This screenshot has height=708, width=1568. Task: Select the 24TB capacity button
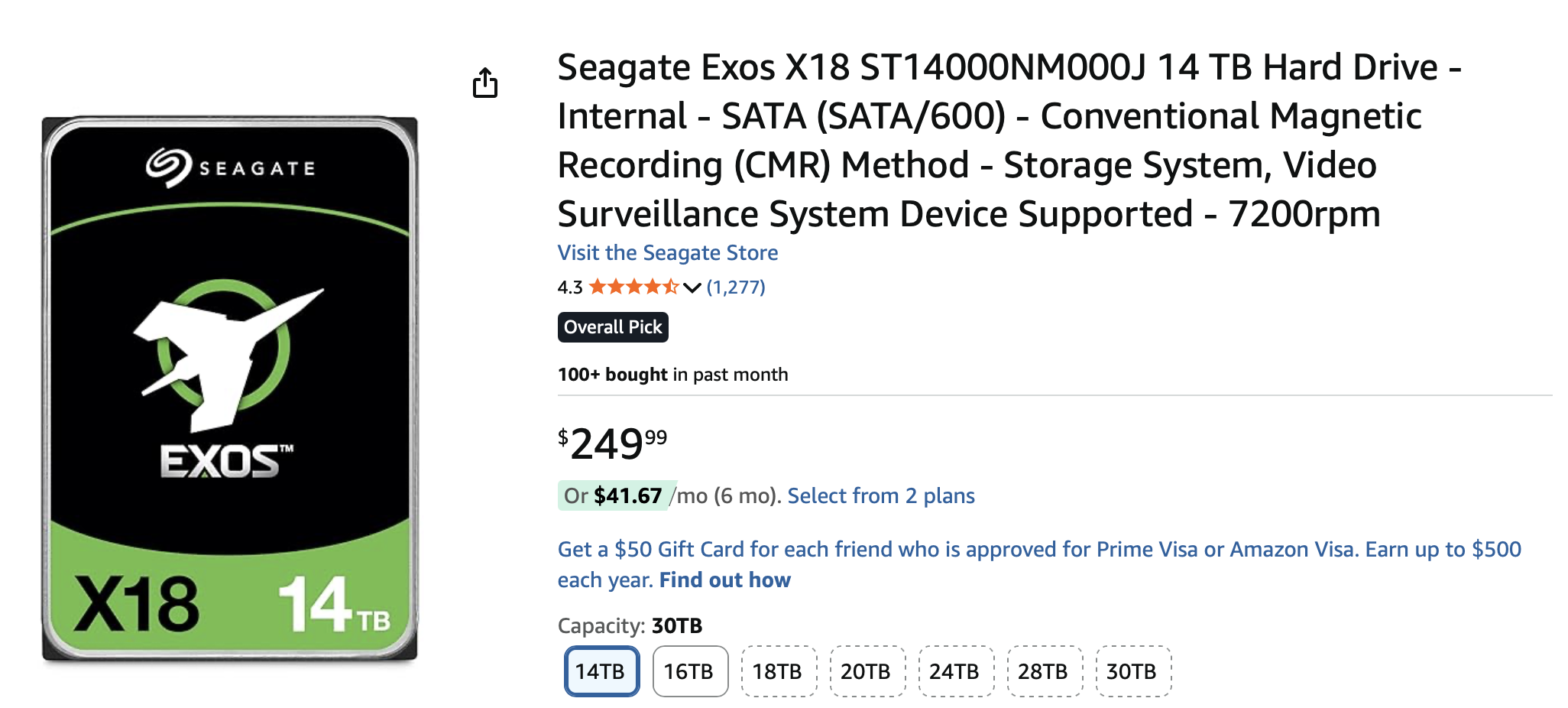point(955,671)
